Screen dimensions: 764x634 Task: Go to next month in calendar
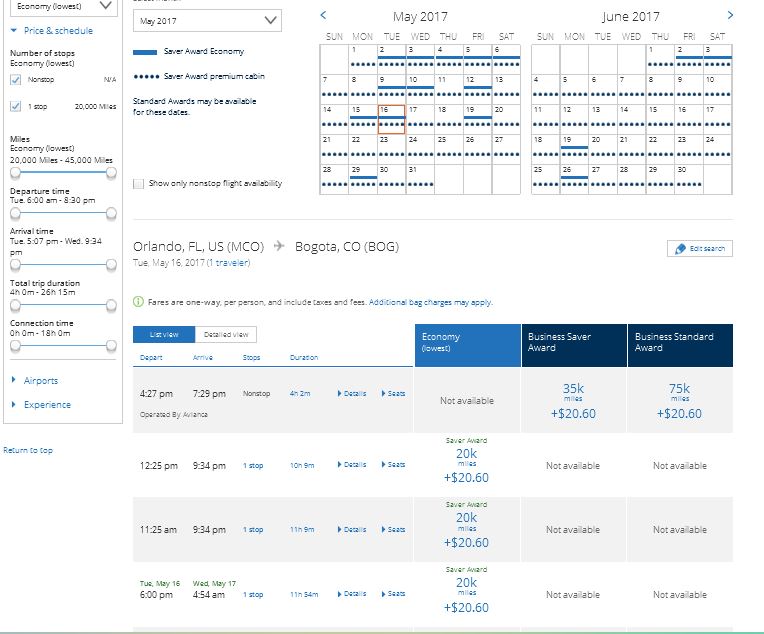pos(730,15)
